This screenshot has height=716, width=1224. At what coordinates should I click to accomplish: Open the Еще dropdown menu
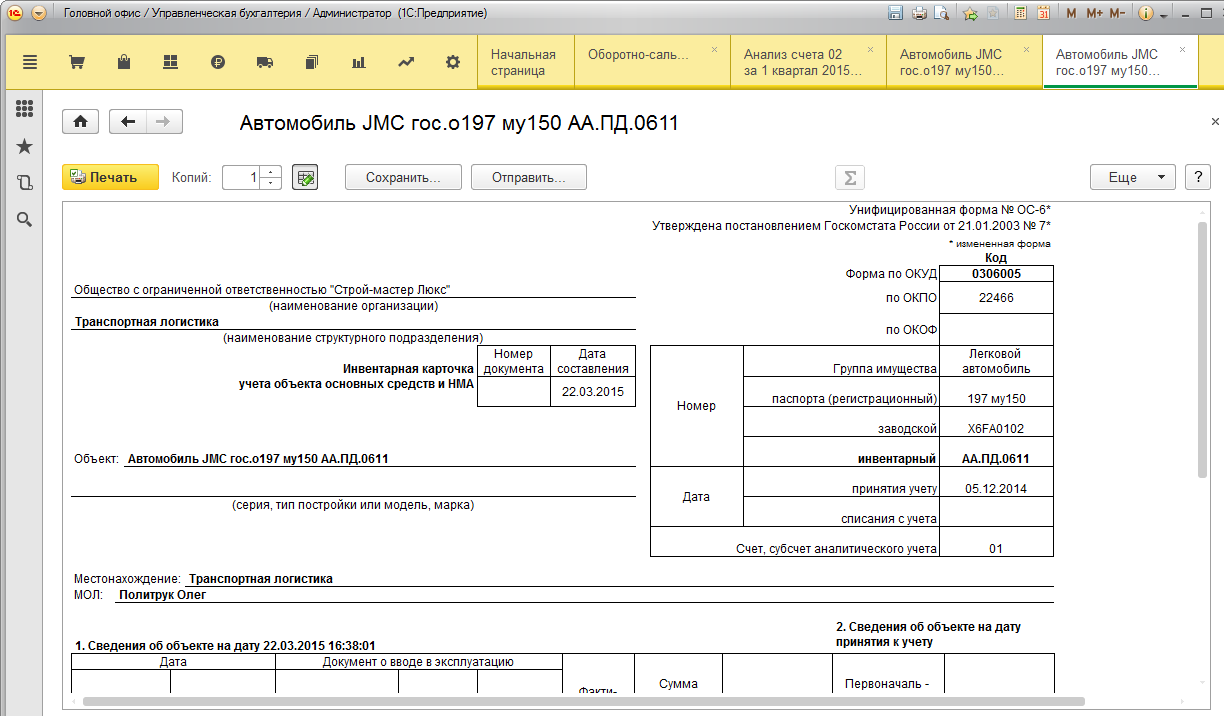coord(1132,177)
